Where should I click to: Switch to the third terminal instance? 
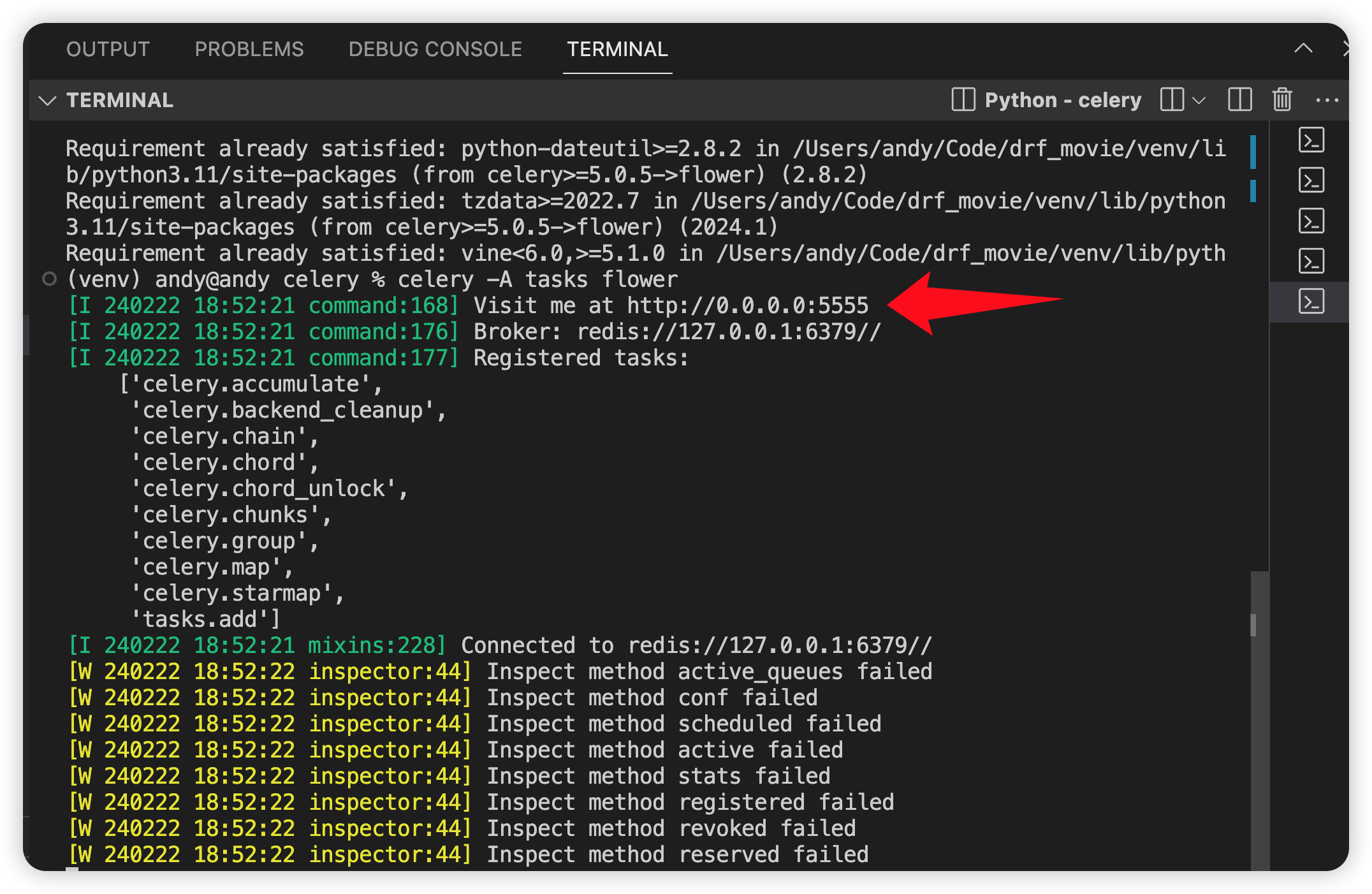click(1311, 221)
